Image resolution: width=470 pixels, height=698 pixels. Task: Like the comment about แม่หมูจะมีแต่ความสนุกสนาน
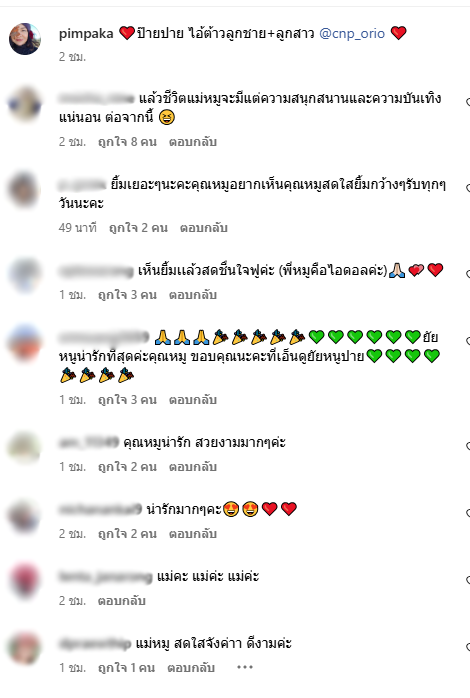[x=467, y=102]
